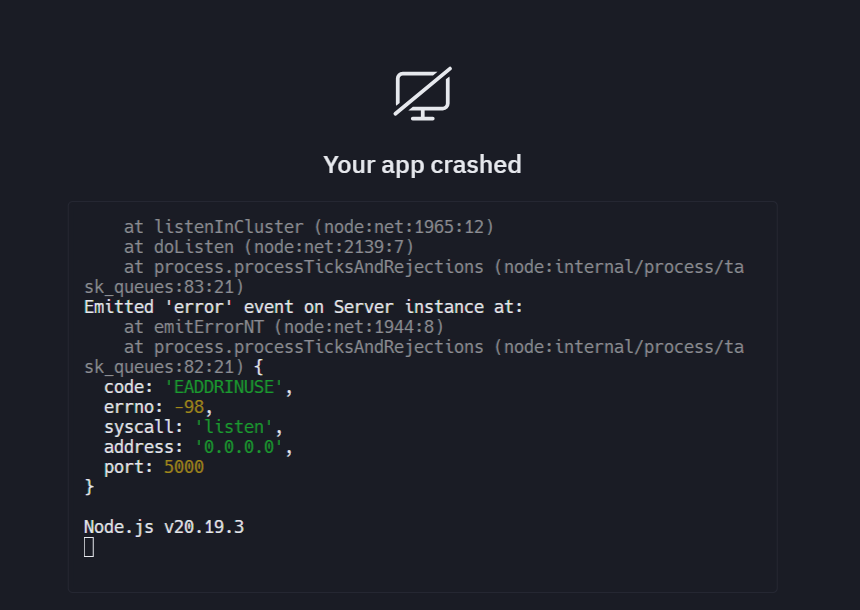Click the crossed-out monitor crash icon

[x=422, y=94]
